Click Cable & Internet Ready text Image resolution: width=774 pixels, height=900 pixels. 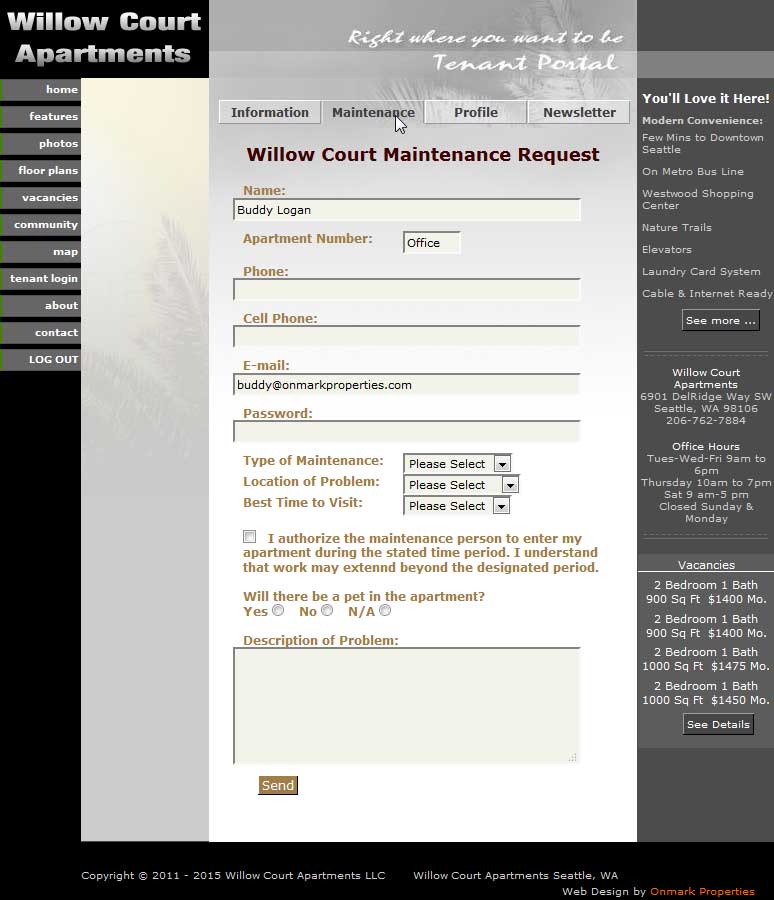coord(707,293)
